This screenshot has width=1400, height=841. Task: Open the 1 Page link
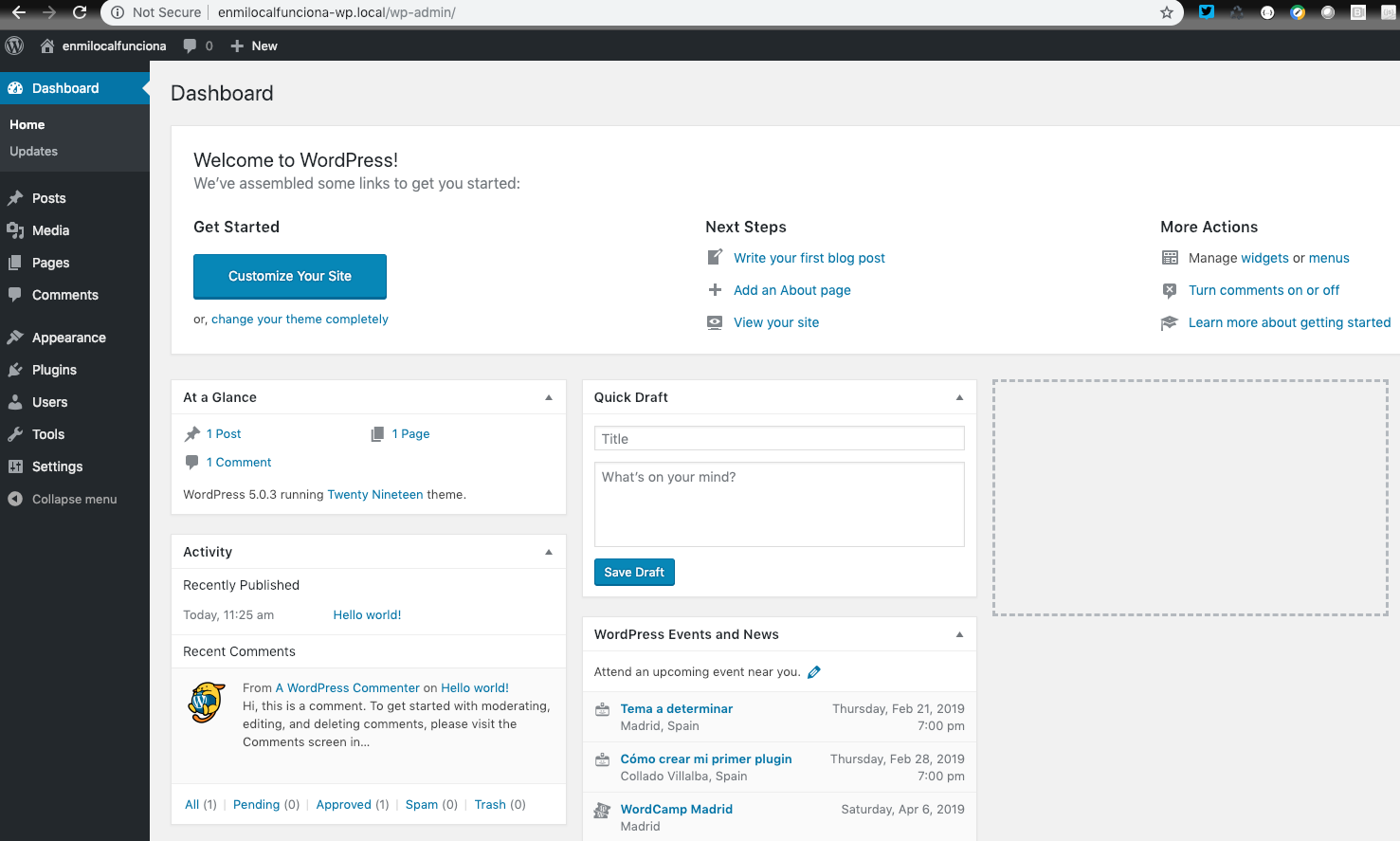coord(410,433)
